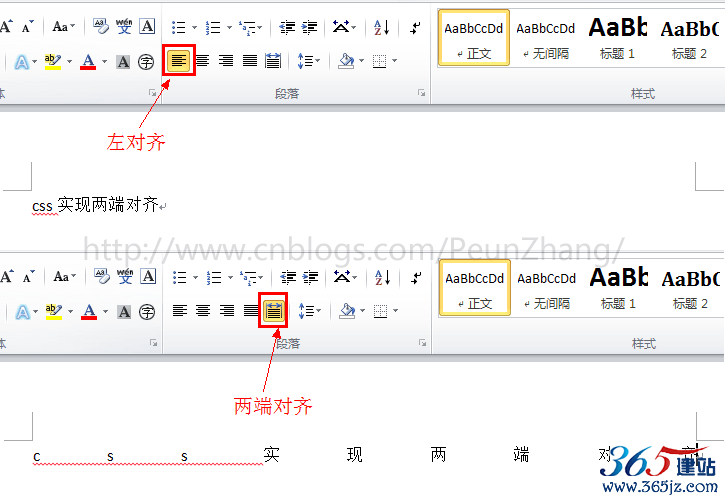The image size is (725, 500).
Task: Open font color dropdown arrow, upper ribbon
Action: pyautogui.click(x=104, y=61)
